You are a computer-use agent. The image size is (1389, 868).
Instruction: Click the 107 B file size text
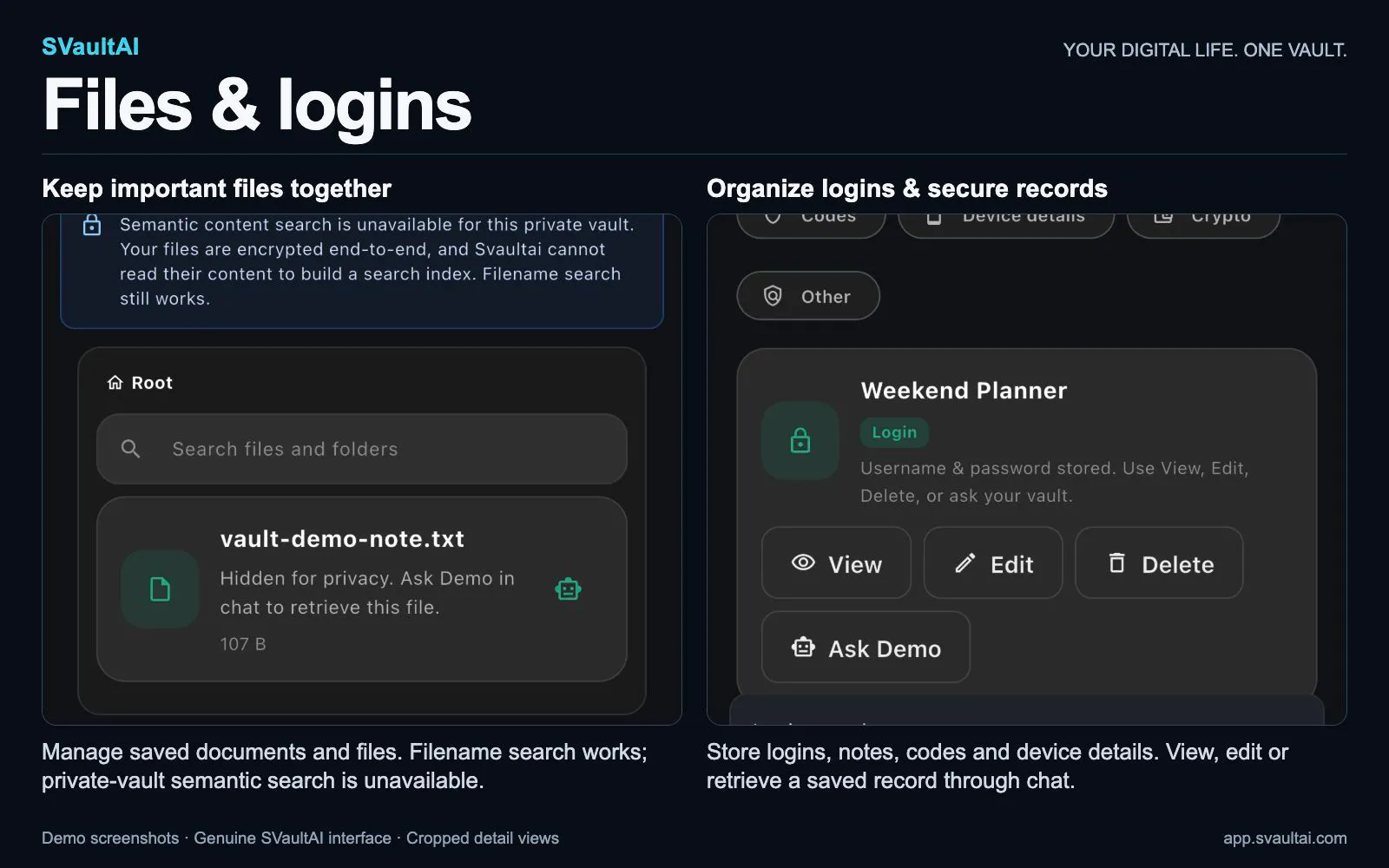pyautogui.click(x=243, y=644)
